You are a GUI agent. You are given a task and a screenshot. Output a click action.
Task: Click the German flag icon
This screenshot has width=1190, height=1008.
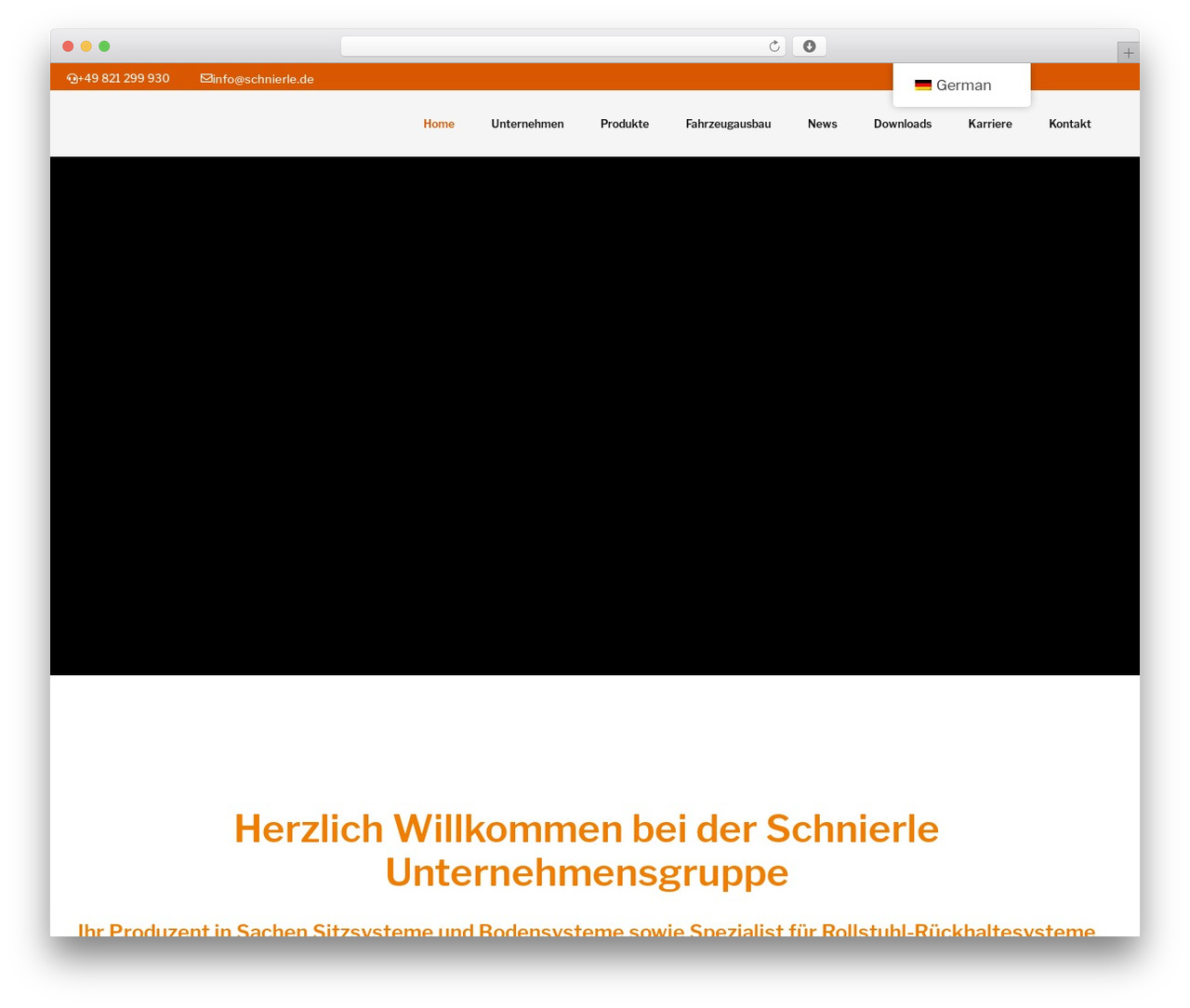[923, 86]
